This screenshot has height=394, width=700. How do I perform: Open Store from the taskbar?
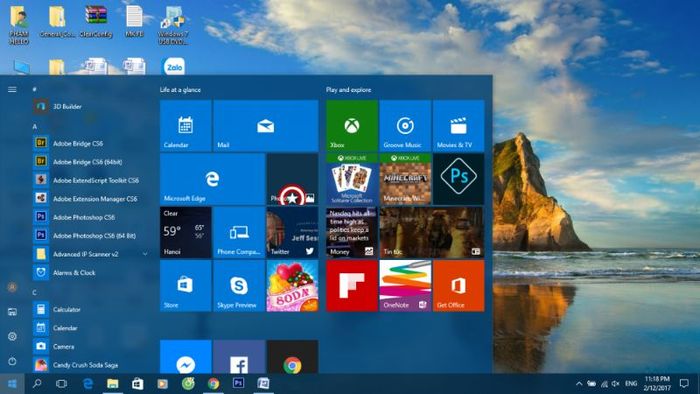(x=138, y=383)
